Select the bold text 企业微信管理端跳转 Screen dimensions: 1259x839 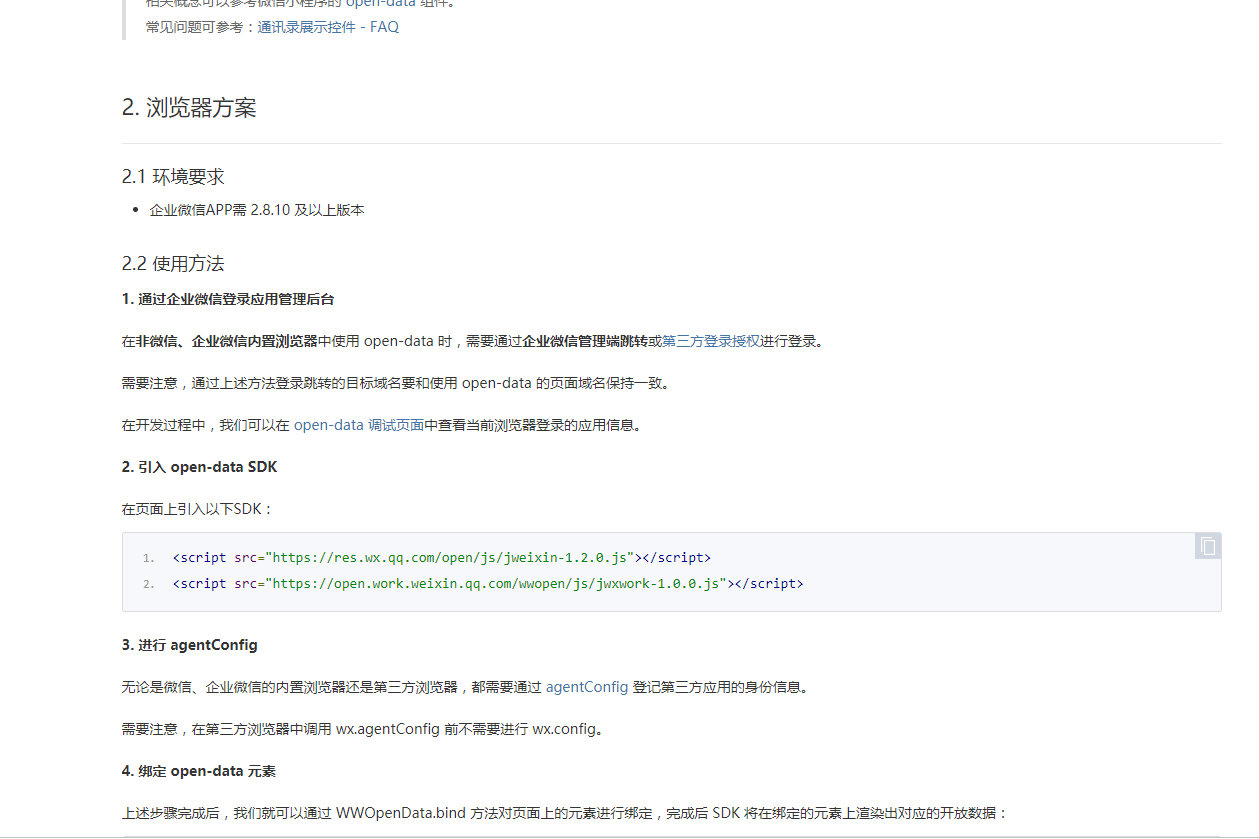[x=585, y=341]
